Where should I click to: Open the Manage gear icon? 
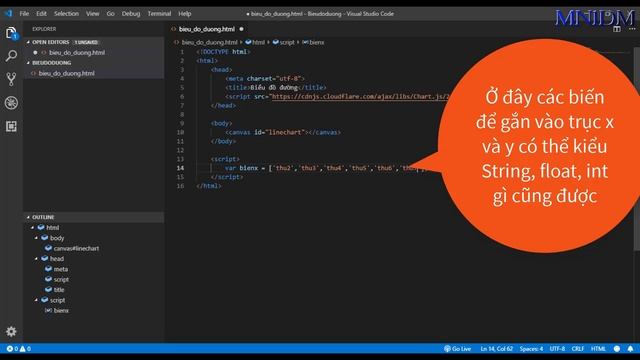(x=11, y=331)
